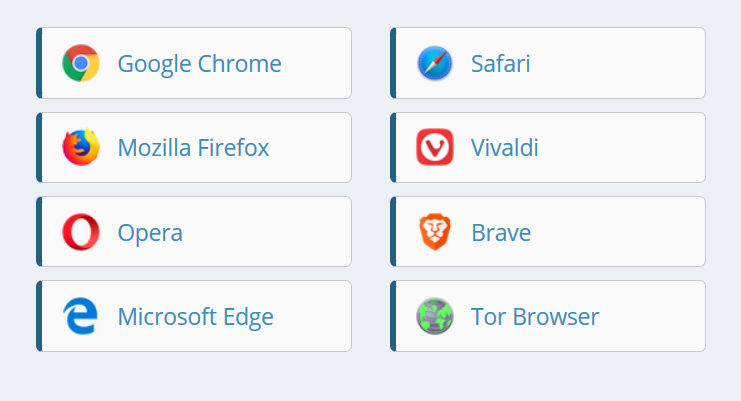Click the Mozilla Firefox fox icon
Screen dimensions: 741x401
pos(80,148)
